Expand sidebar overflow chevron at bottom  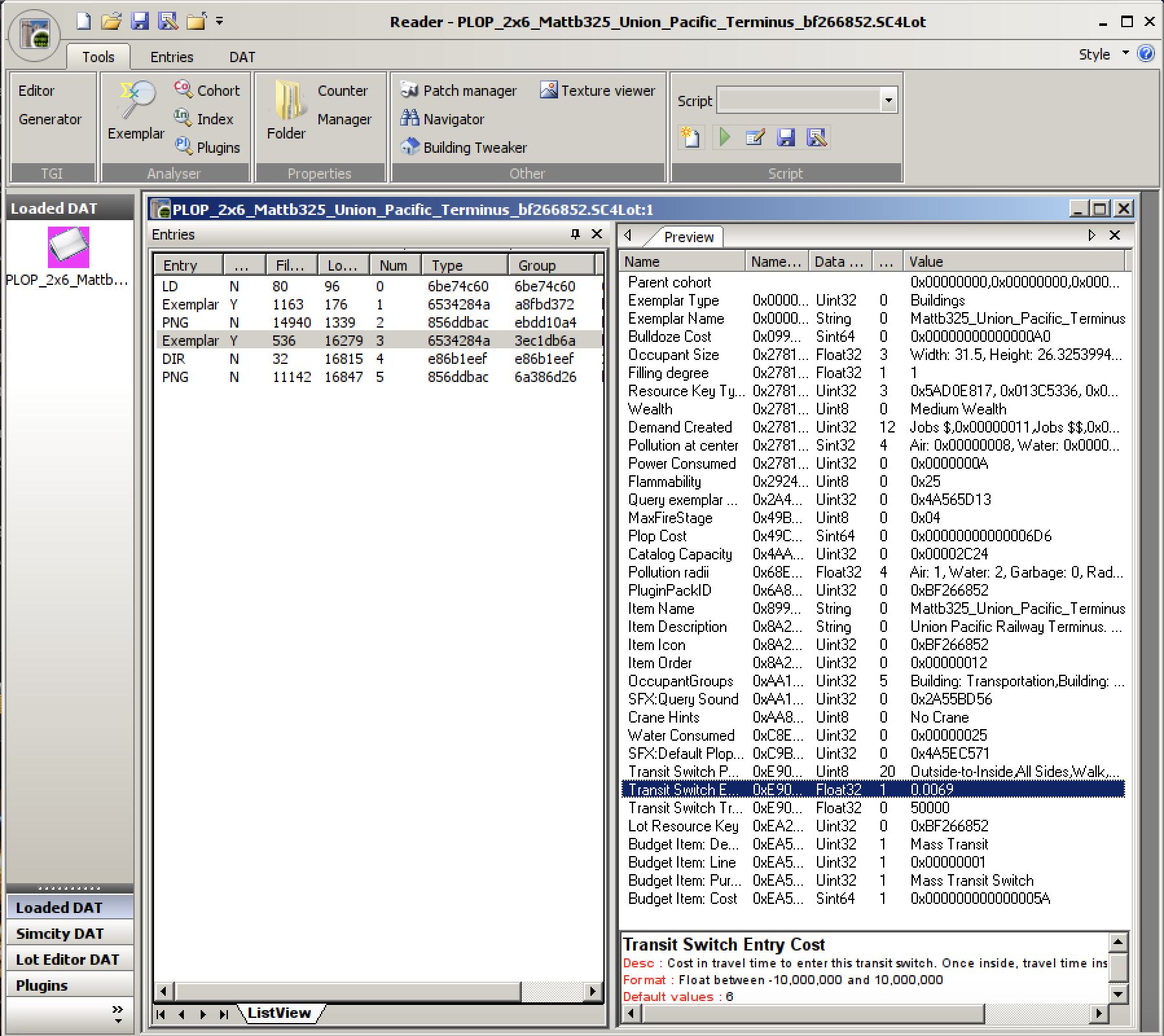click(117, 1014)
